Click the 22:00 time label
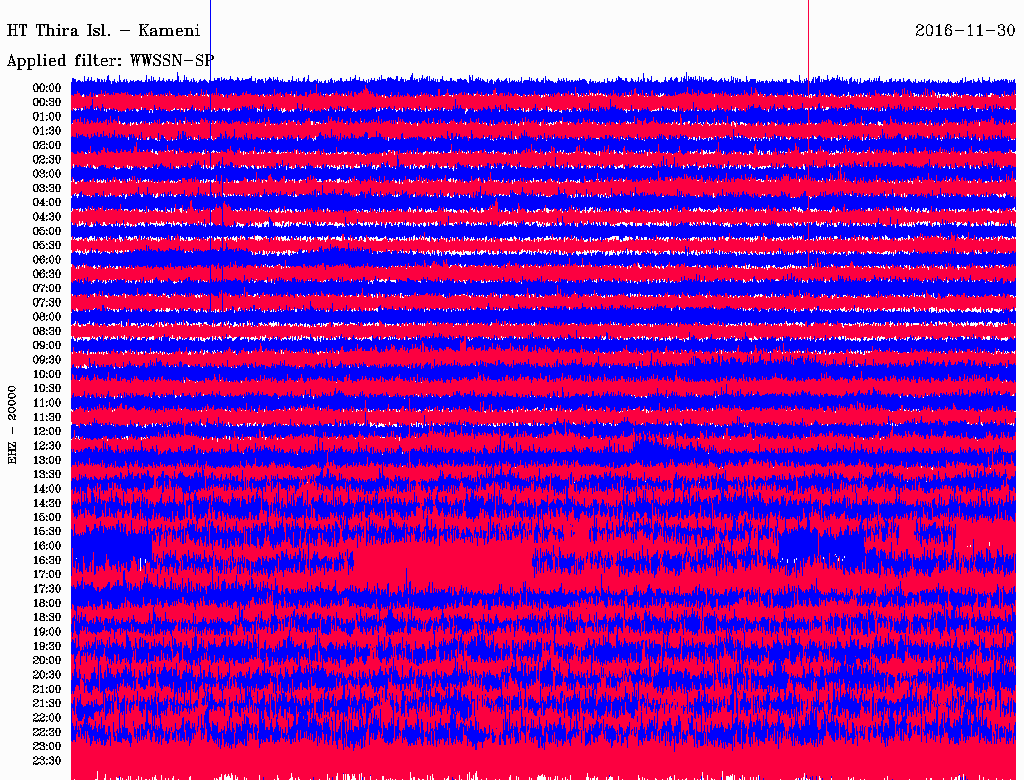The width and height of the screenshot is (1024, 780). 47,717
